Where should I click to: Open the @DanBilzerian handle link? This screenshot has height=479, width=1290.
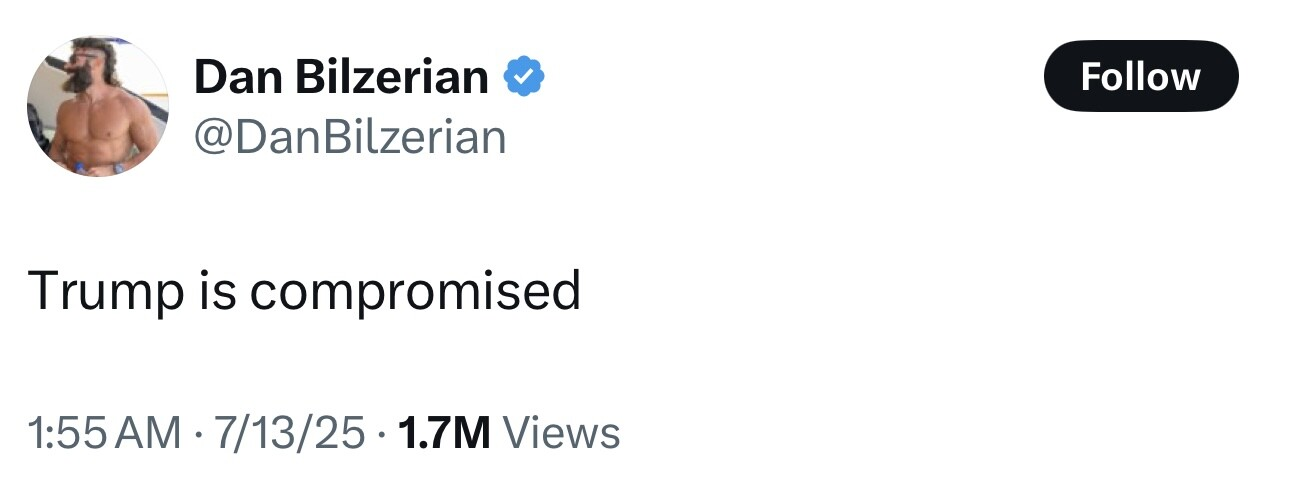click(349, 137)
